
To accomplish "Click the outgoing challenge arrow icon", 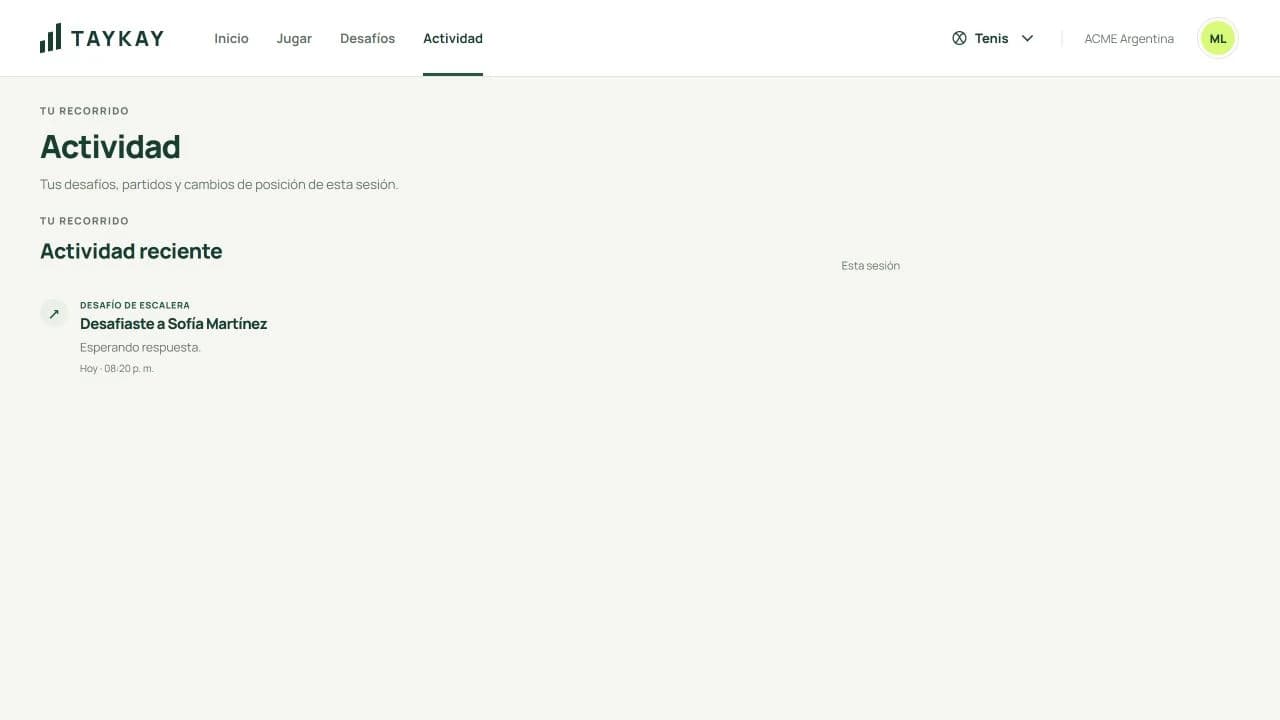I will coord(54,313).
